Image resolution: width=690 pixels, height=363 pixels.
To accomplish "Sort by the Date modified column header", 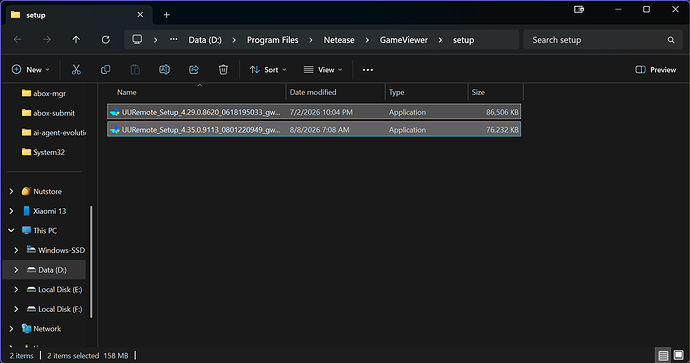I will pyautogui.click(x=335, y=92).
